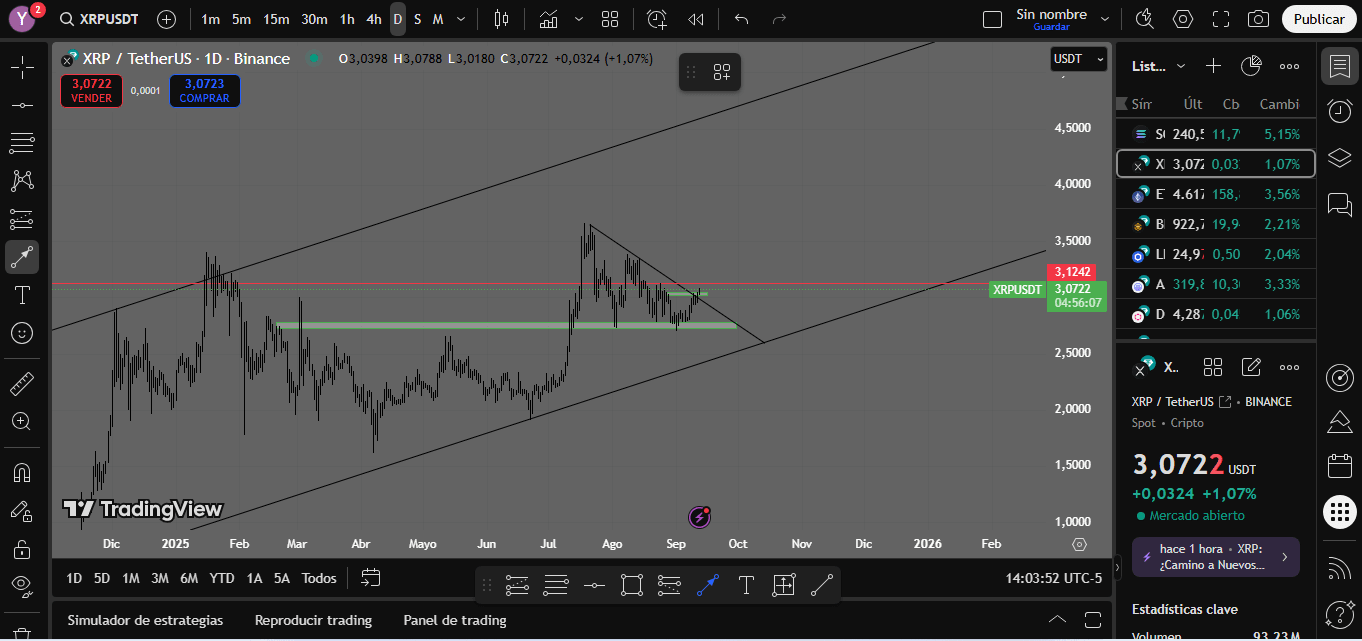Add symbol with plus icon in watchlist

click(1213, 66)
